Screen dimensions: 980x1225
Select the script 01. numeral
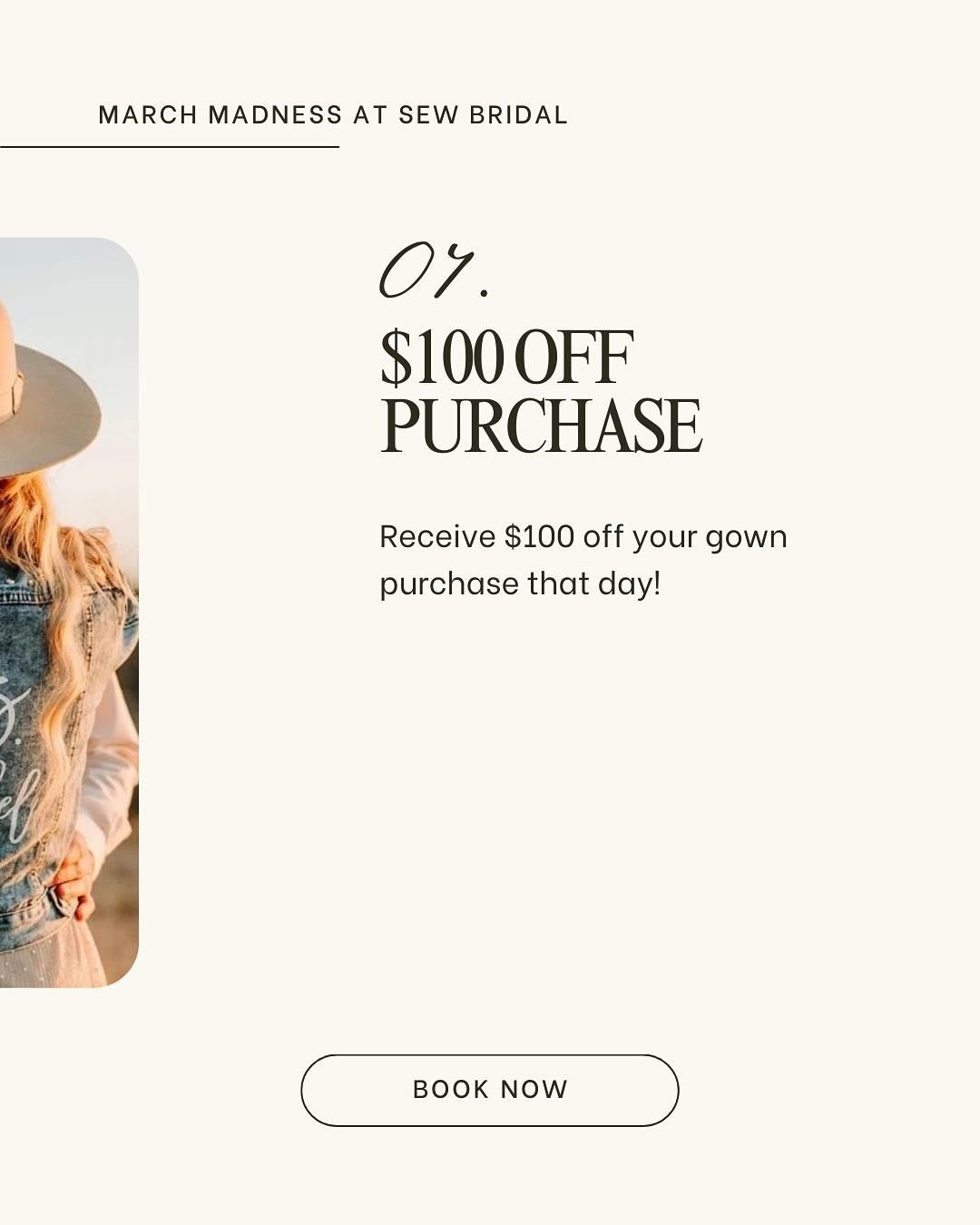(434, 270)
